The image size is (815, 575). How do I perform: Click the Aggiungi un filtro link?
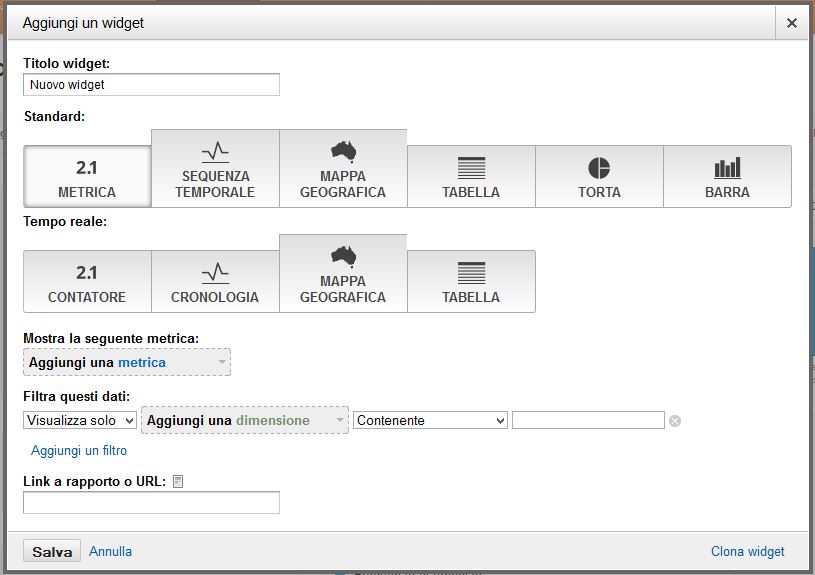[79, 450]
